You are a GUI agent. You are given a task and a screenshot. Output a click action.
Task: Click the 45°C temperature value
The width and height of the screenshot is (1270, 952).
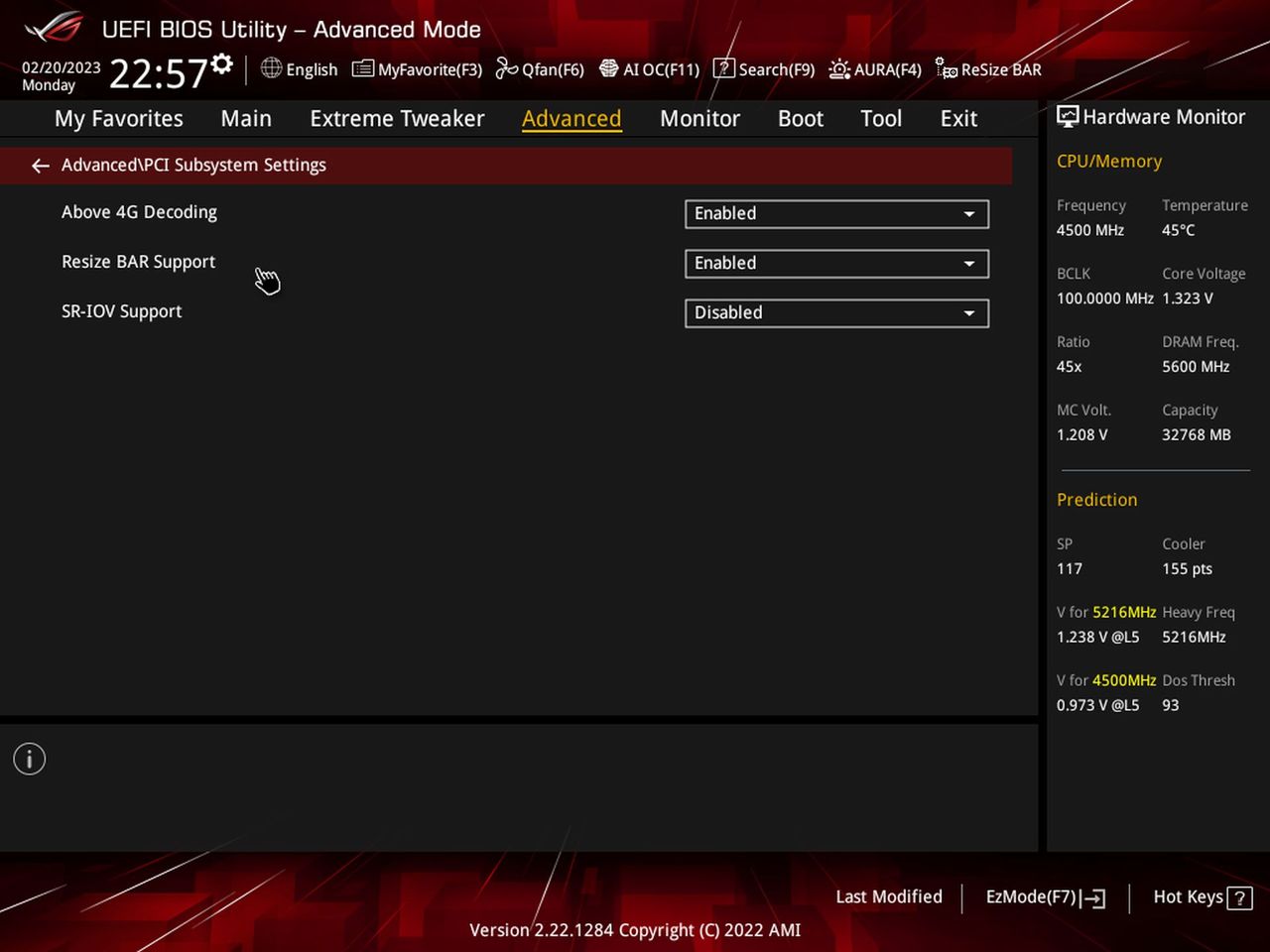coord(1179,230)
